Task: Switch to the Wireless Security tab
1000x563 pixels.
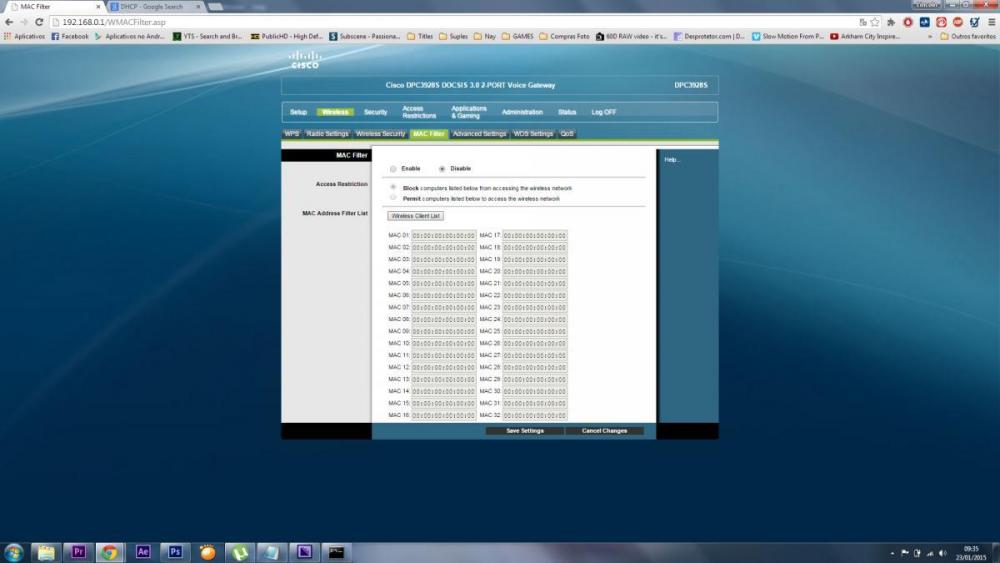Action: click(x=380, y=134)
